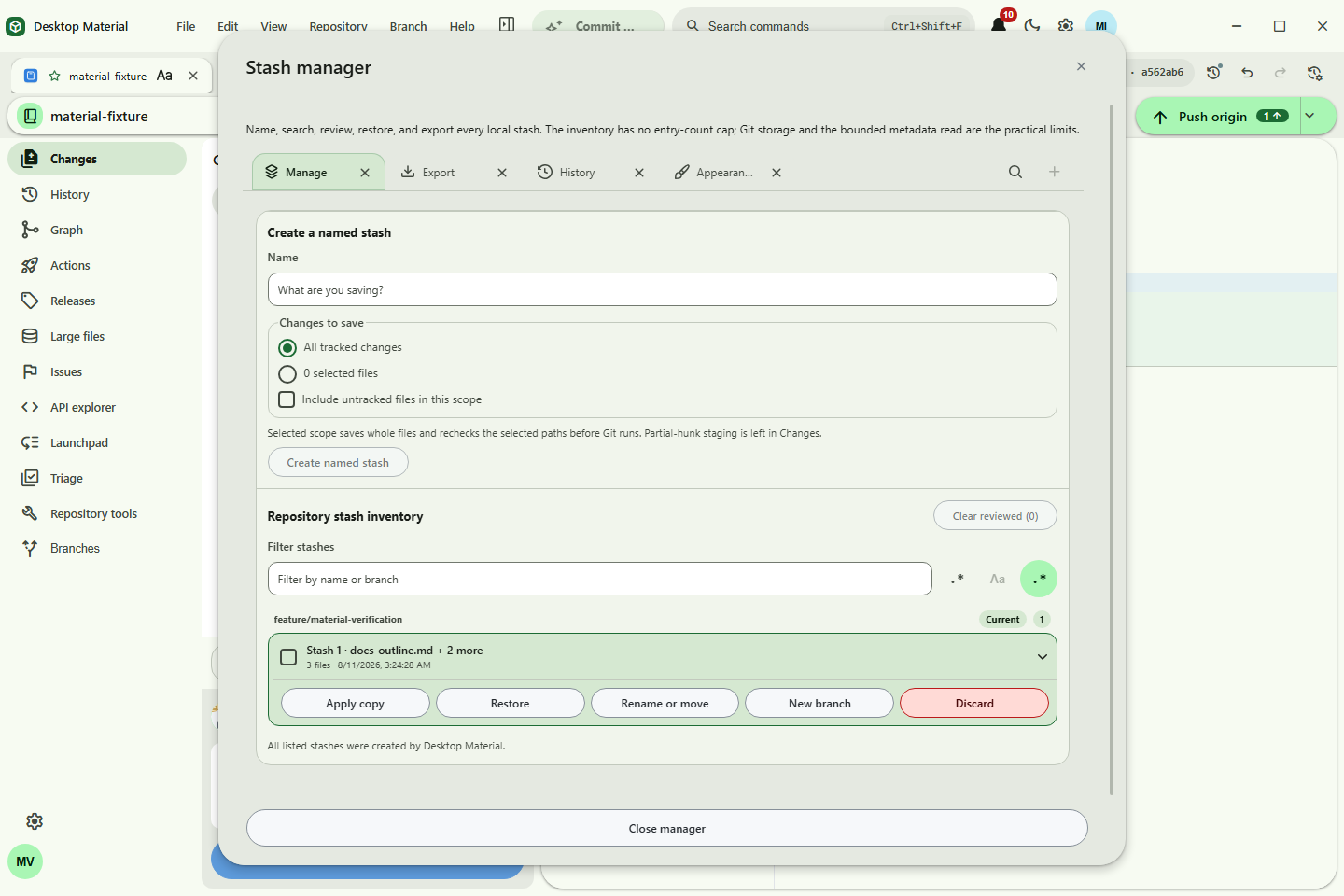Click the Restore button

pos(510,703)
